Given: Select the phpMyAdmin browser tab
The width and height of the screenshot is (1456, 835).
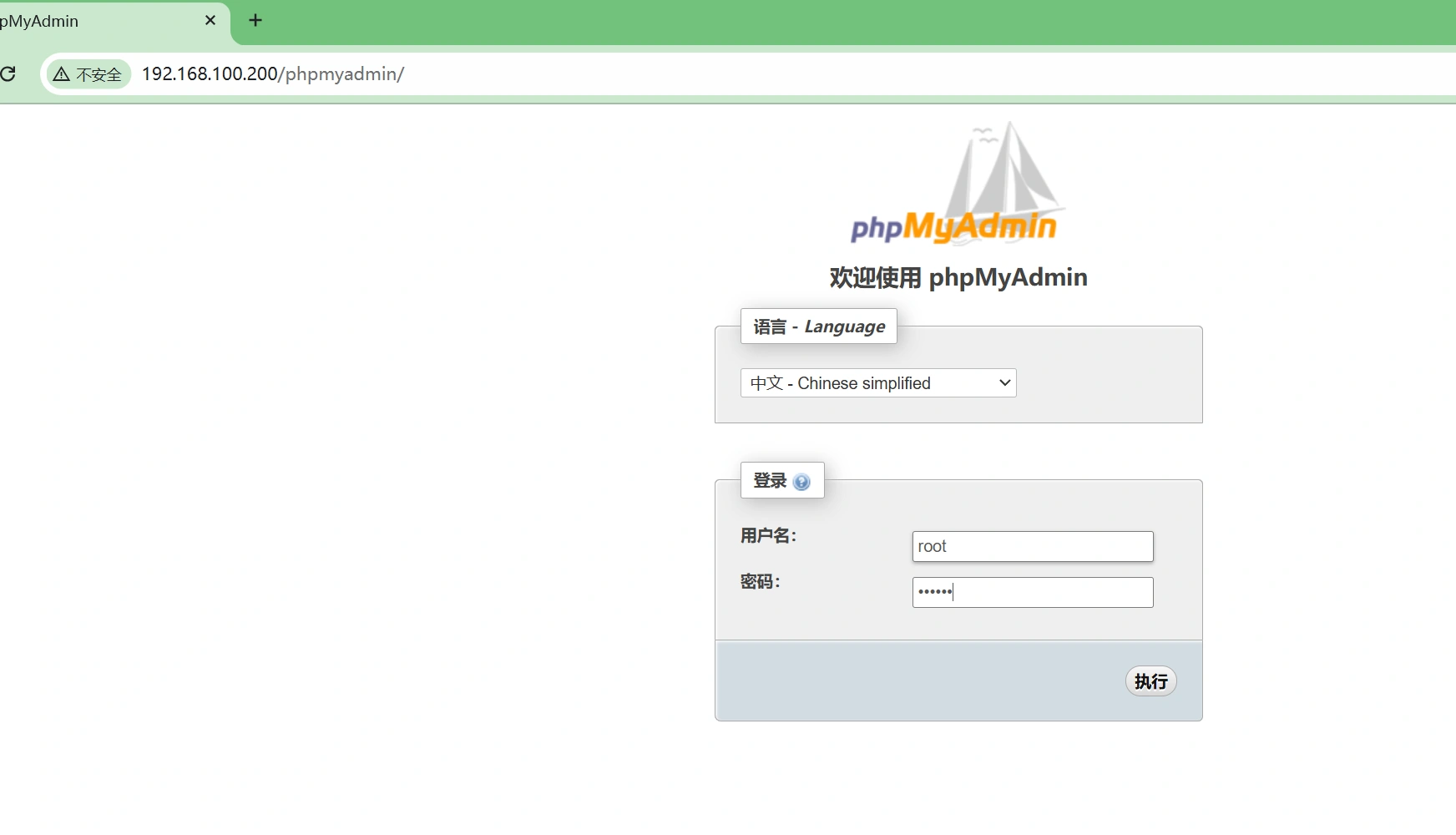Looking at the screenshot, I should pos(83,21).
